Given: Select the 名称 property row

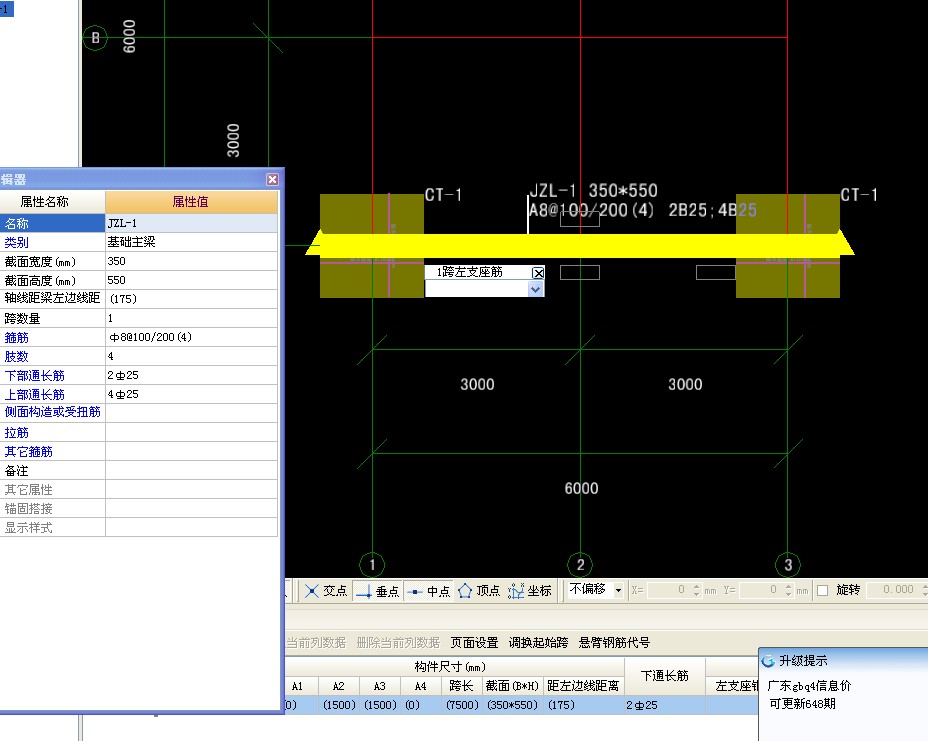Looking at the screenshot, I should [x=138, y=223].
